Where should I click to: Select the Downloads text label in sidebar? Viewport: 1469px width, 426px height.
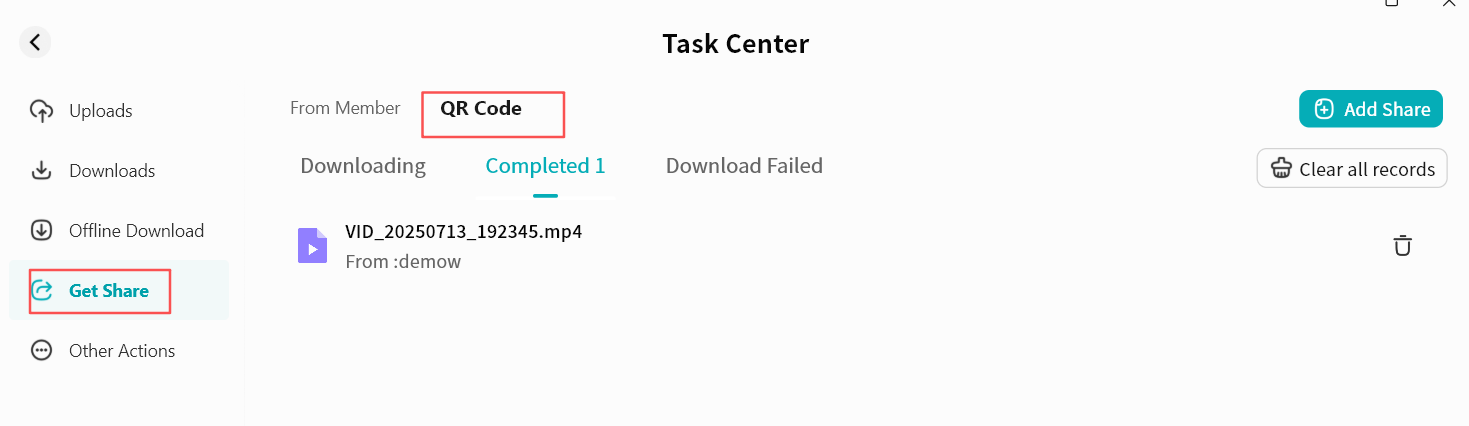(112, 171)
